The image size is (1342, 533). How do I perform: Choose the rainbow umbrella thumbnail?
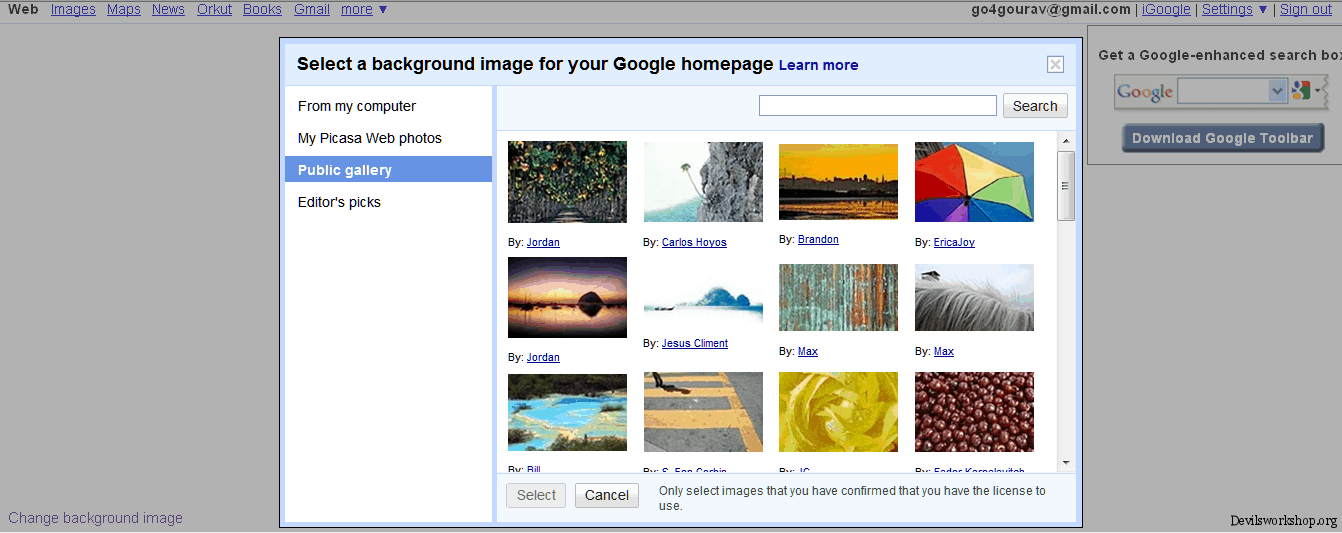point(974,182)
